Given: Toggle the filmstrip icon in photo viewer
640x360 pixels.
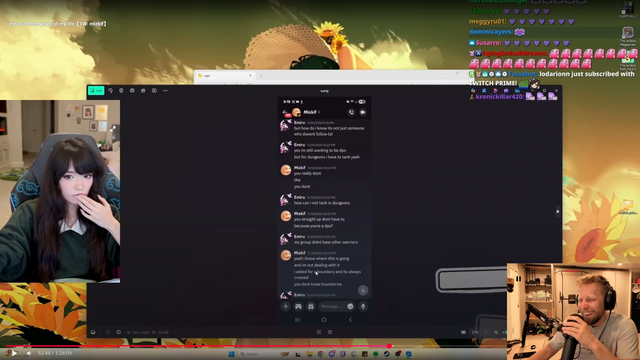Looking at the screenshot, I should click(93, 332).
